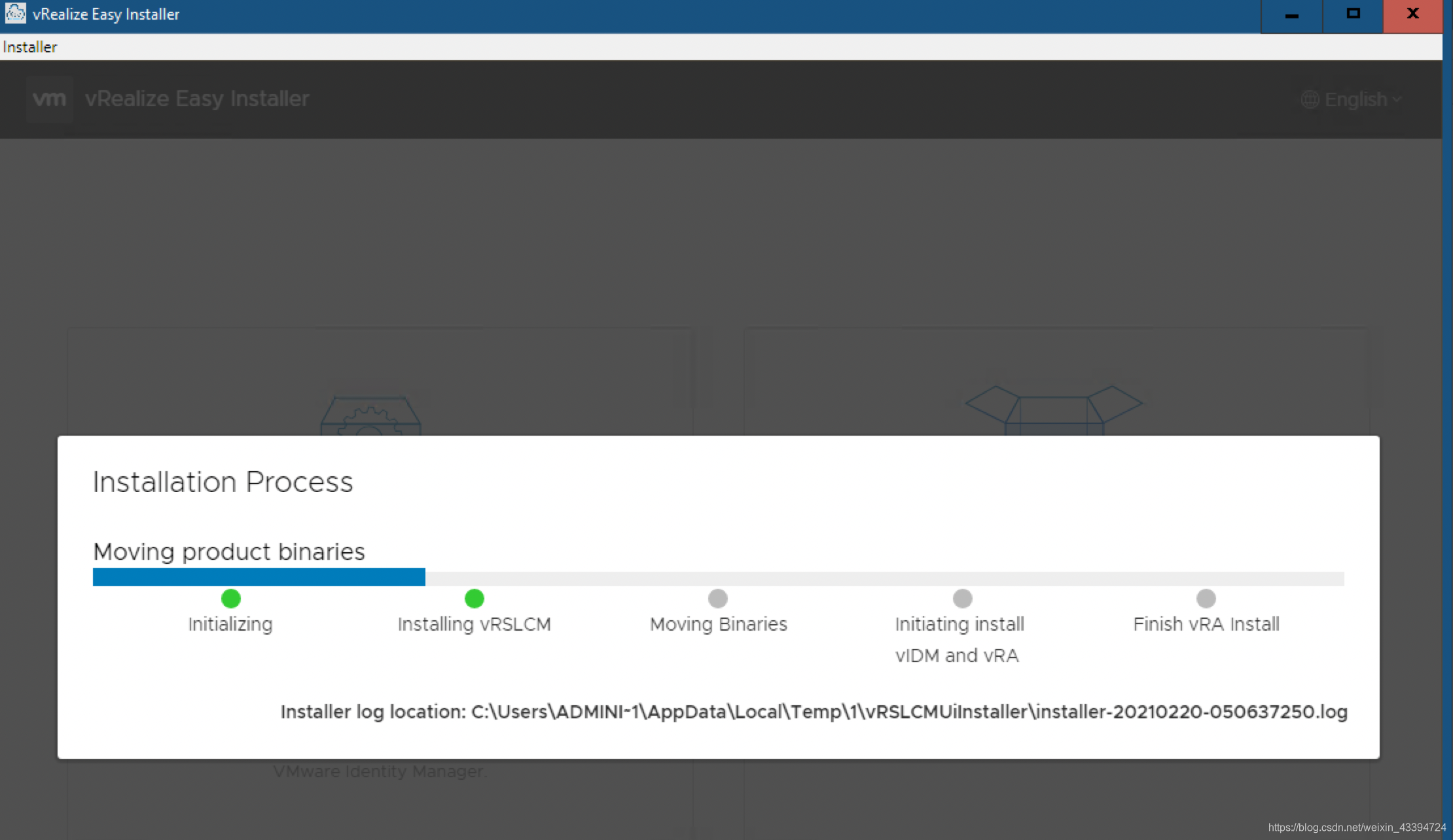Click the open box icon behind dialog
1453x840 pixels.
[x=1054, y=409]
